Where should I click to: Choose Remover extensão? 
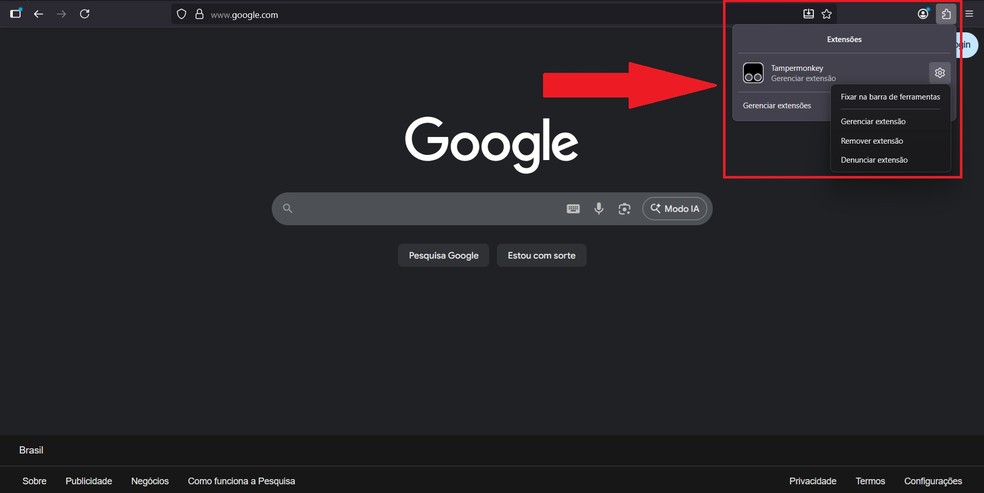pos(872,141)
